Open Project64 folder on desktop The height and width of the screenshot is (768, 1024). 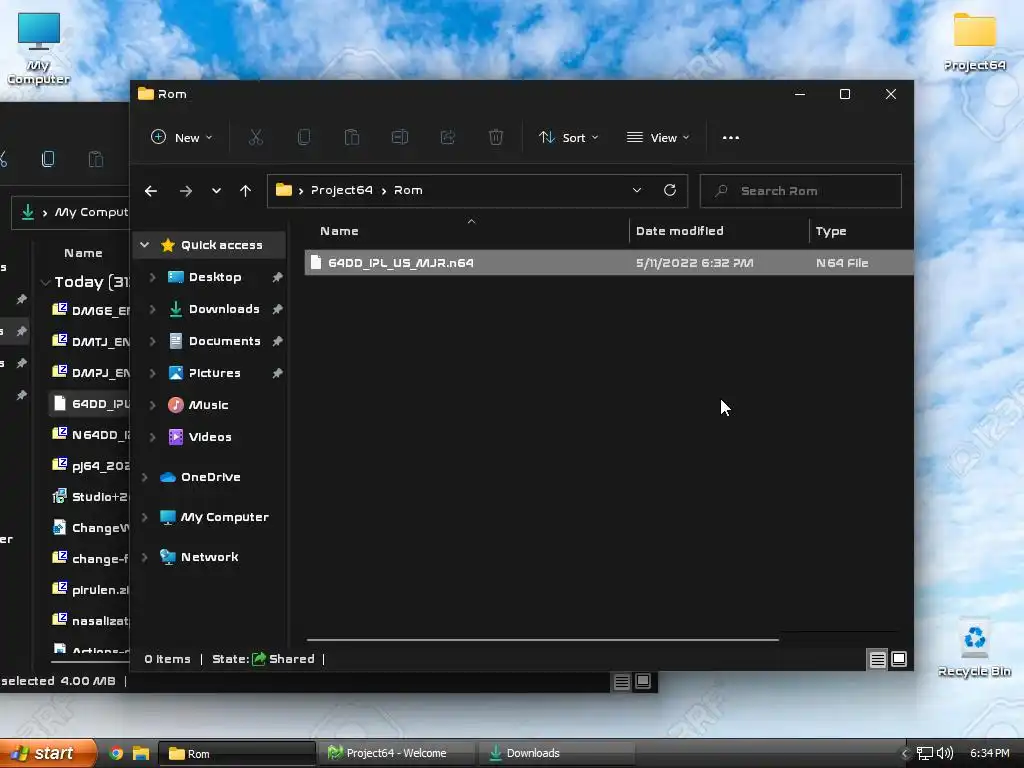click(x=974, y=42)
